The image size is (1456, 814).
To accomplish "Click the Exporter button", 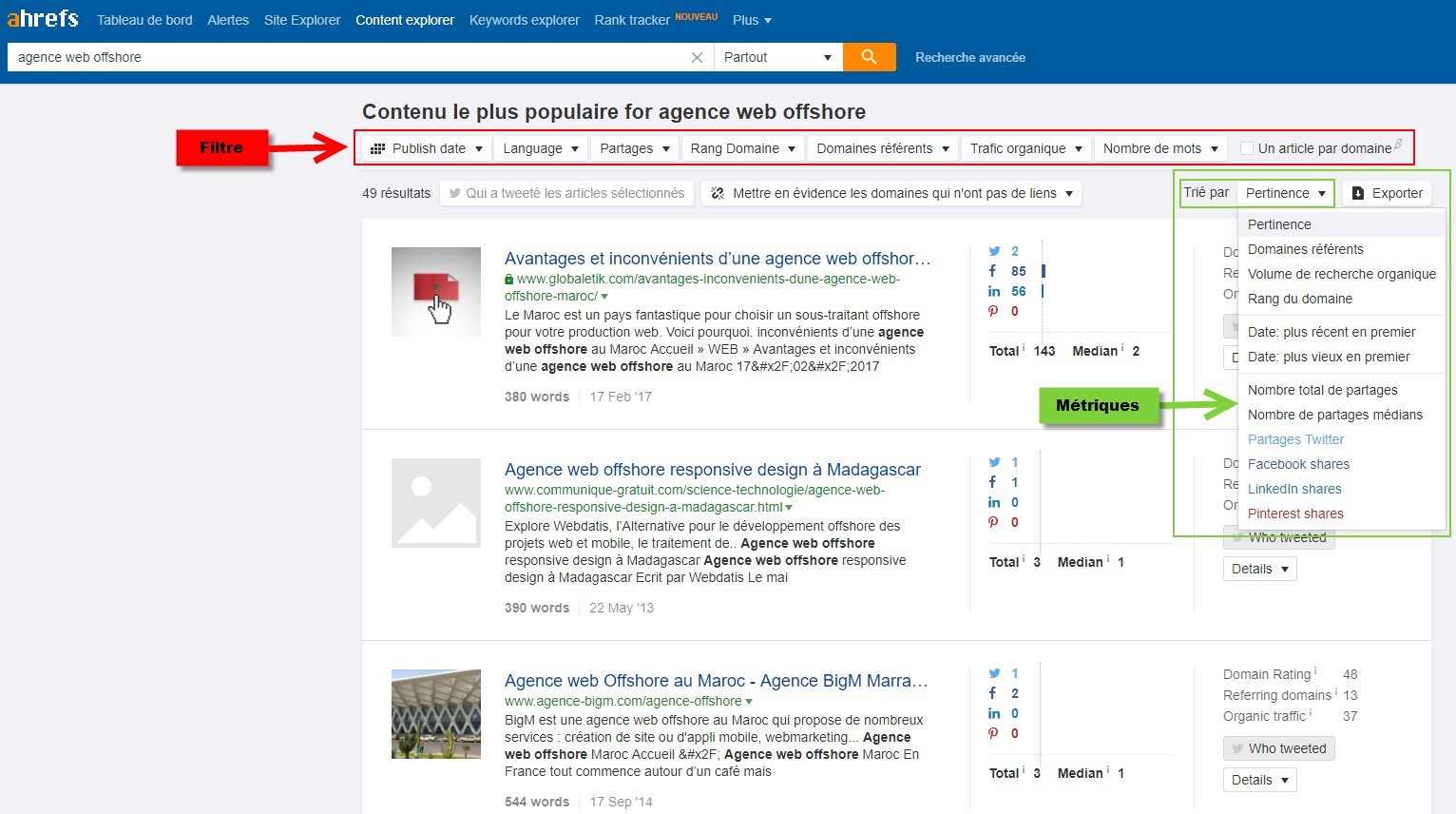I will tap(1388, 193).
